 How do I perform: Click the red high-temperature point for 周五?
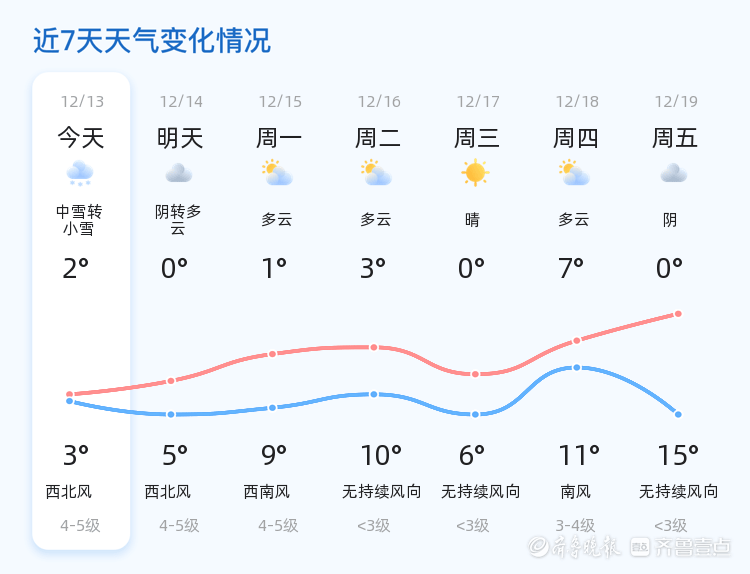click(678, 314)
